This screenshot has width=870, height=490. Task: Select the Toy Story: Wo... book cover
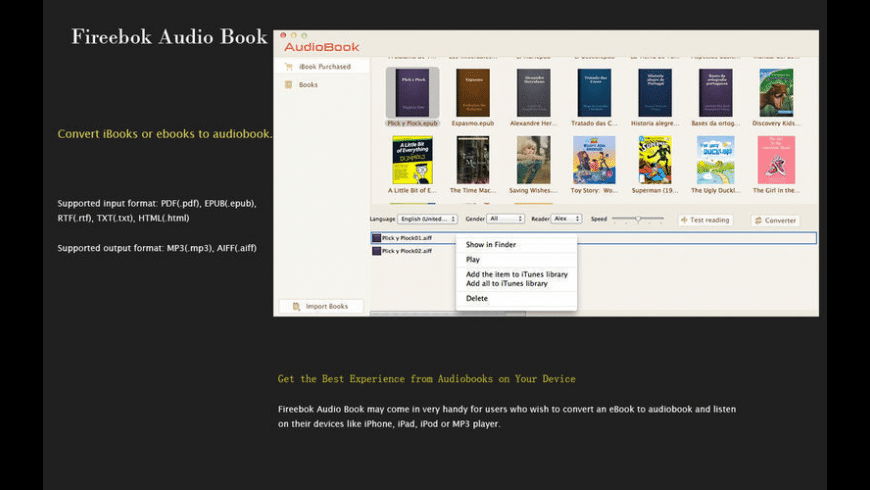click(594, 160)
